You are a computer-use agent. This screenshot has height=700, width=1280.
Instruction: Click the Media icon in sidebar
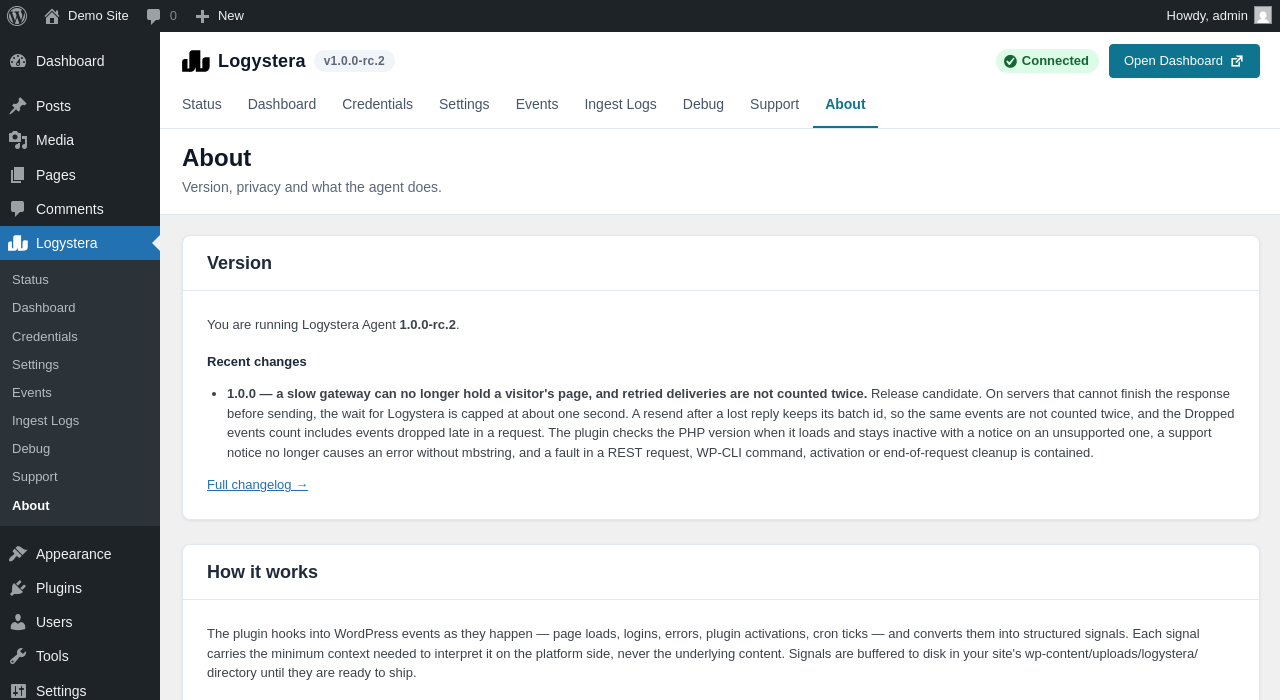pos(18,140)
